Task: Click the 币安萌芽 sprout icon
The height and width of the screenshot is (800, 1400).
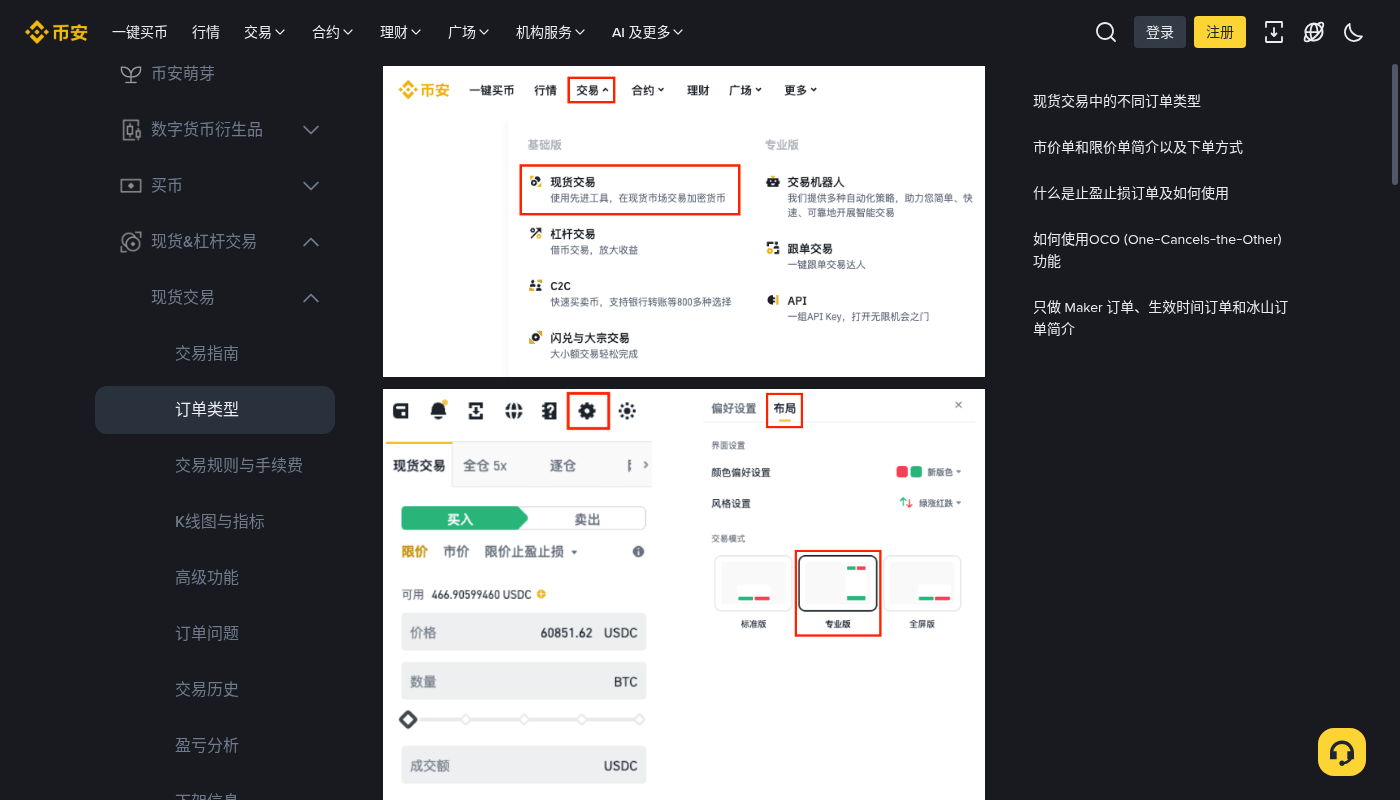Action: click(x=130, y=74)
